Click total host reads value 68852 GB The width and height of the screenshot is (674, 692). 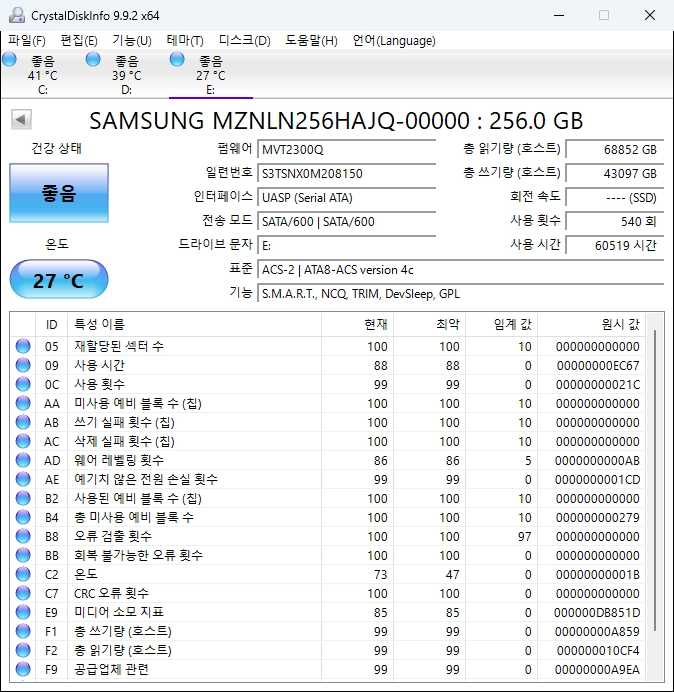614,150
